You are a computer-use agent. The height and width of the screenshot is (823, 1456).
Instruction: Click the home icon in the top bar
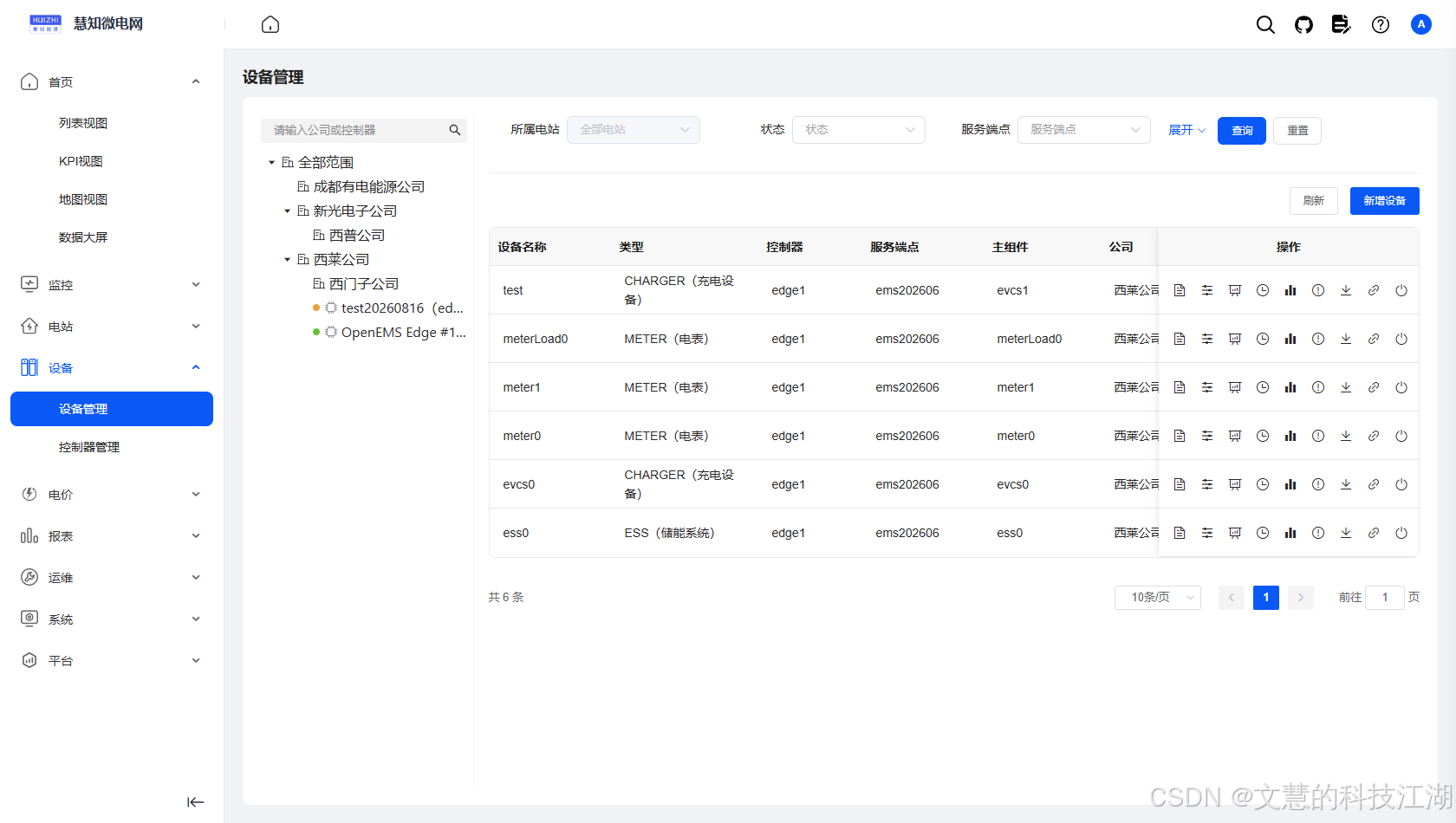(270, 24)
